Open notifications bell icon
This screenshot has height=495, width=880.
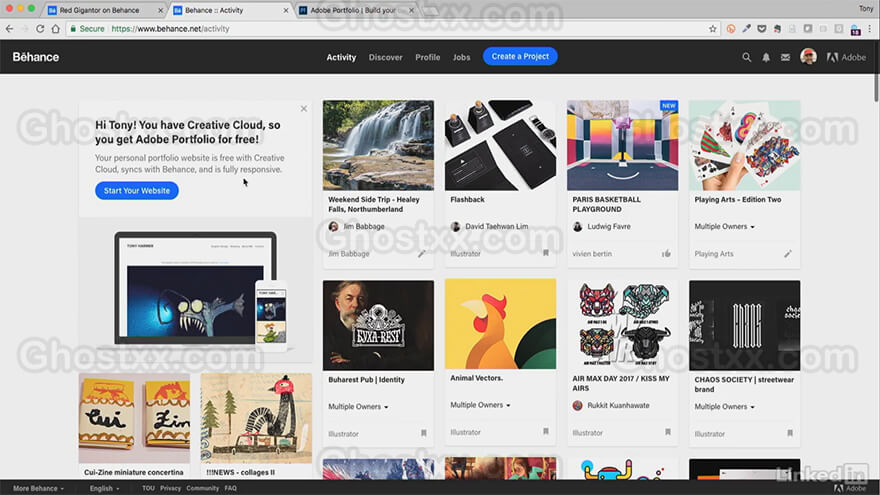766,57
